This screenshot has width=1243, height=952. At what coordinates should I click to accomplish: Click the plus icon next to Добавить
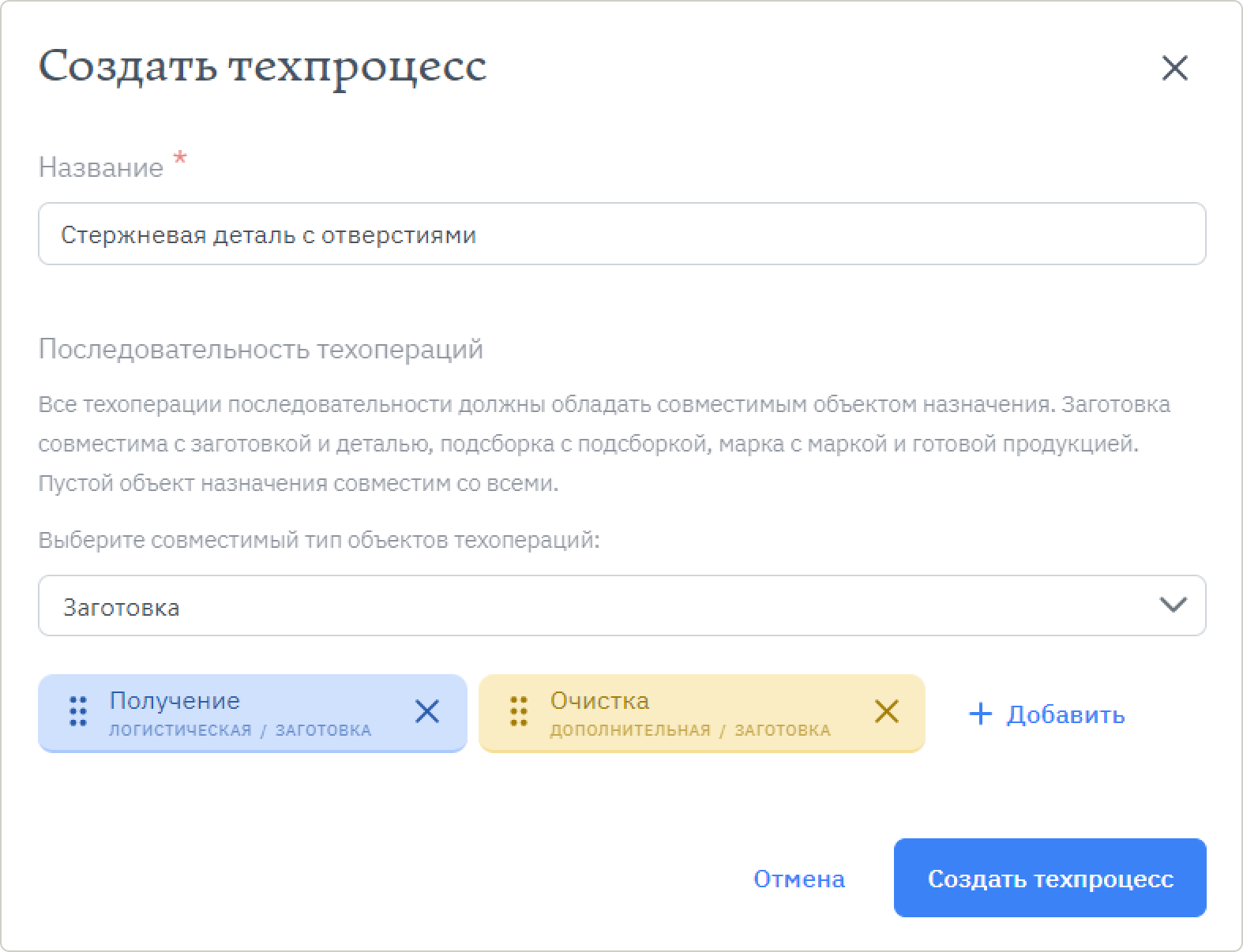(x=980, y=714)
